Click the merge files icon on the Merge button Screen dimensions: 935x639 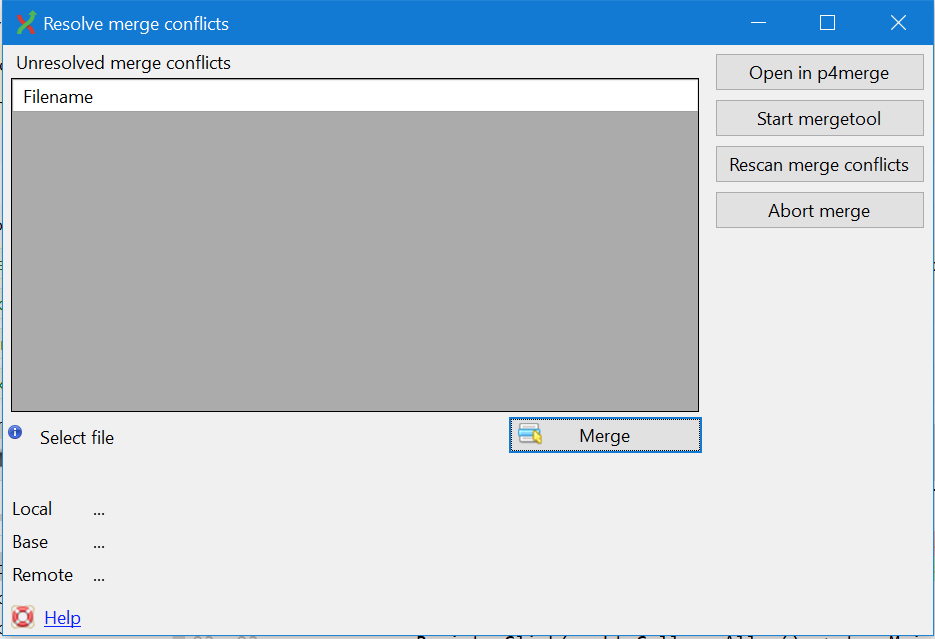click(x=531, y=434)
